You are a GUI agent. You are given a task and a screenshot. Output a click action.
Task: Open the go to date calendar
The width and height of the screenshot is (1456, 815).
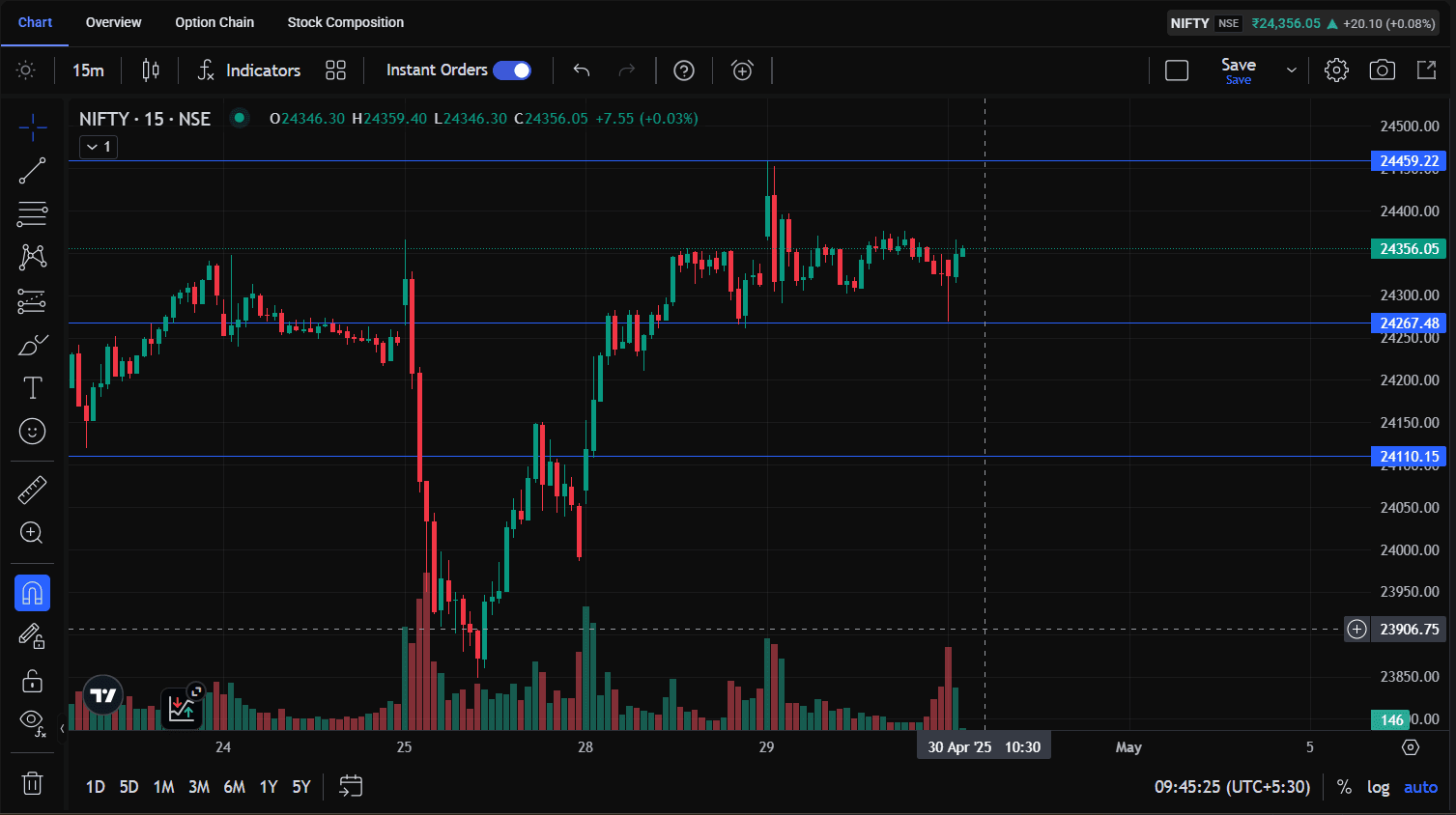point(351,786)
